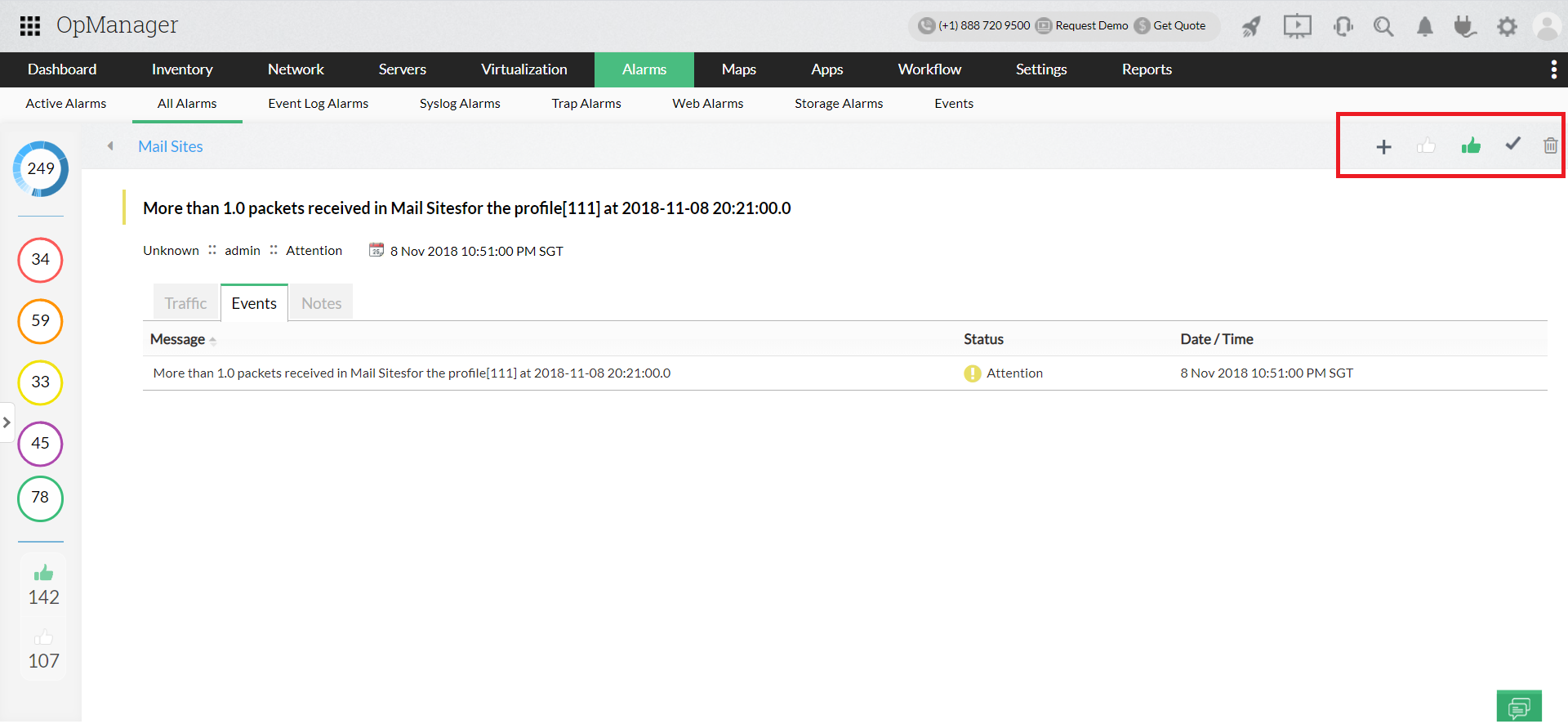
Task: Open the Notes tab
Action: (322, 303)
